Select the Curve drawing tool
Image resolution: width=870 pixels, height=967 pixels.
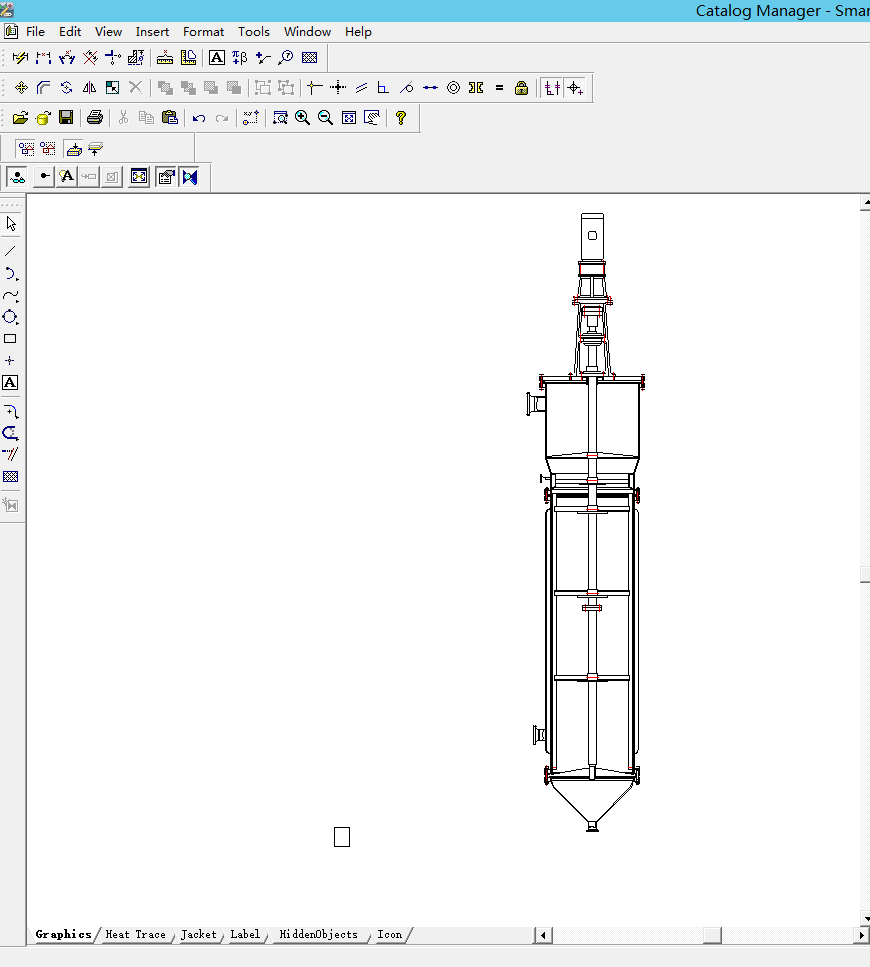click(x=10, y=296)
